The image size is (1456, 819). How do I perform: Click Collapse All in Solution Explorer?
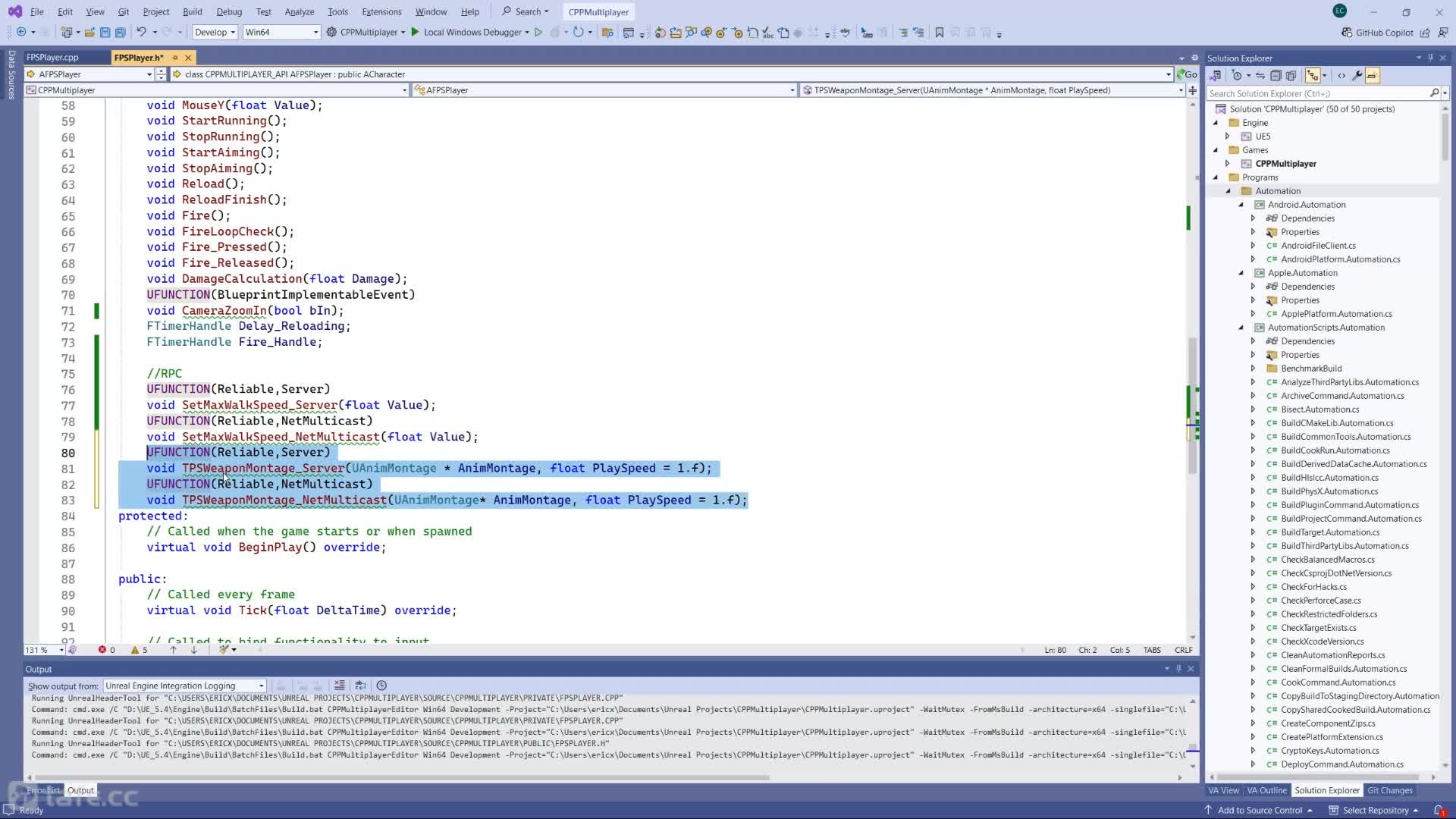click(1276, 75)
